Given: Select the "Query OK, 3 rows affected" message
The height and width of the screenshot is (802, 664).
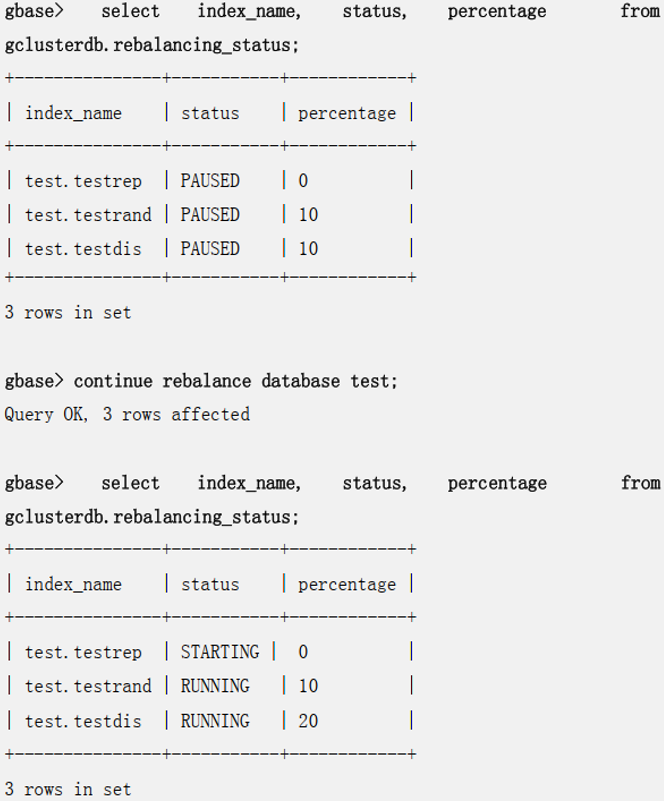Looking at the screenshot, I should click(x=127, y=413).
